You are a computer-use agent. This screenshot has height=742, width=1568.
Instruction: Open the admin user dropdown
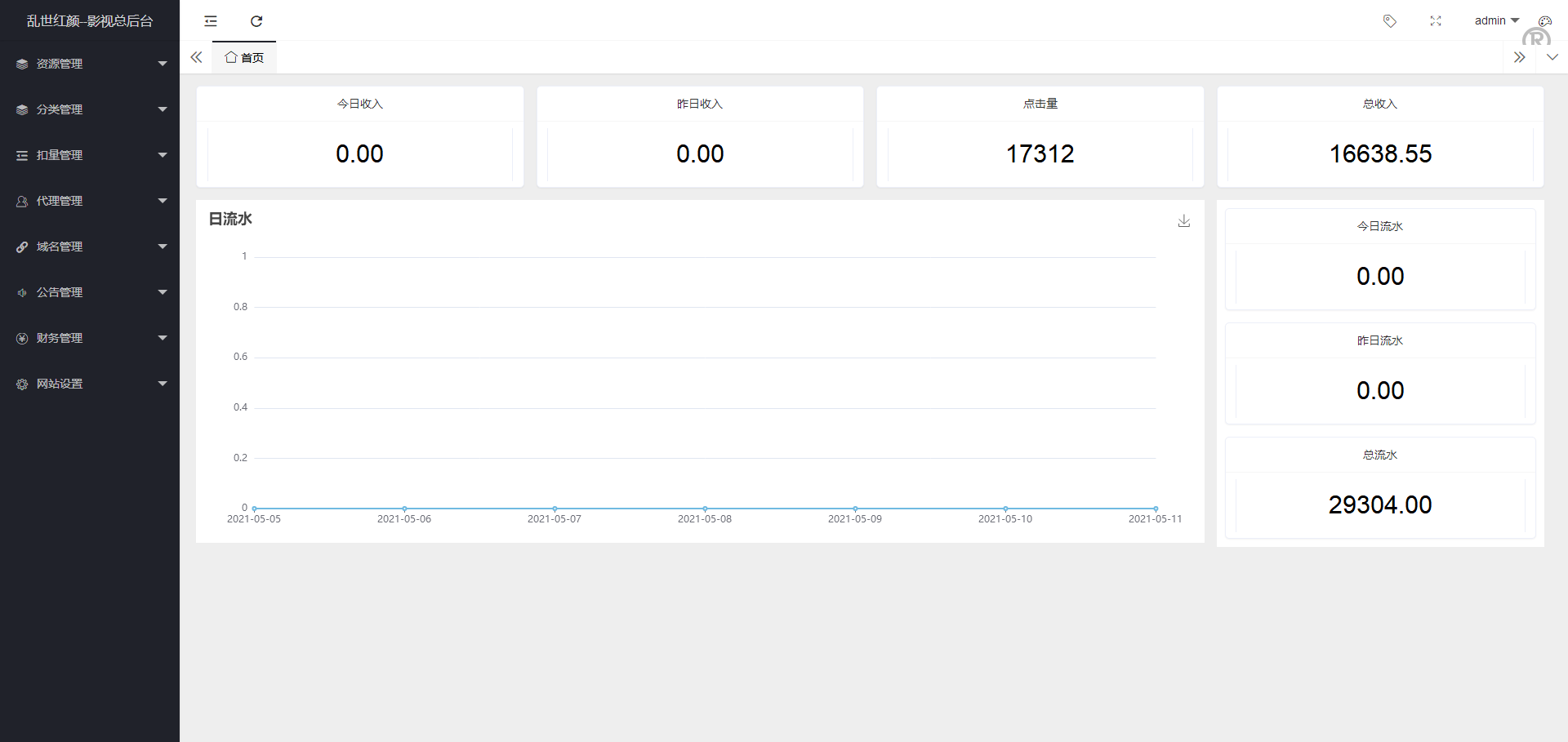(x=1496, y=21)
